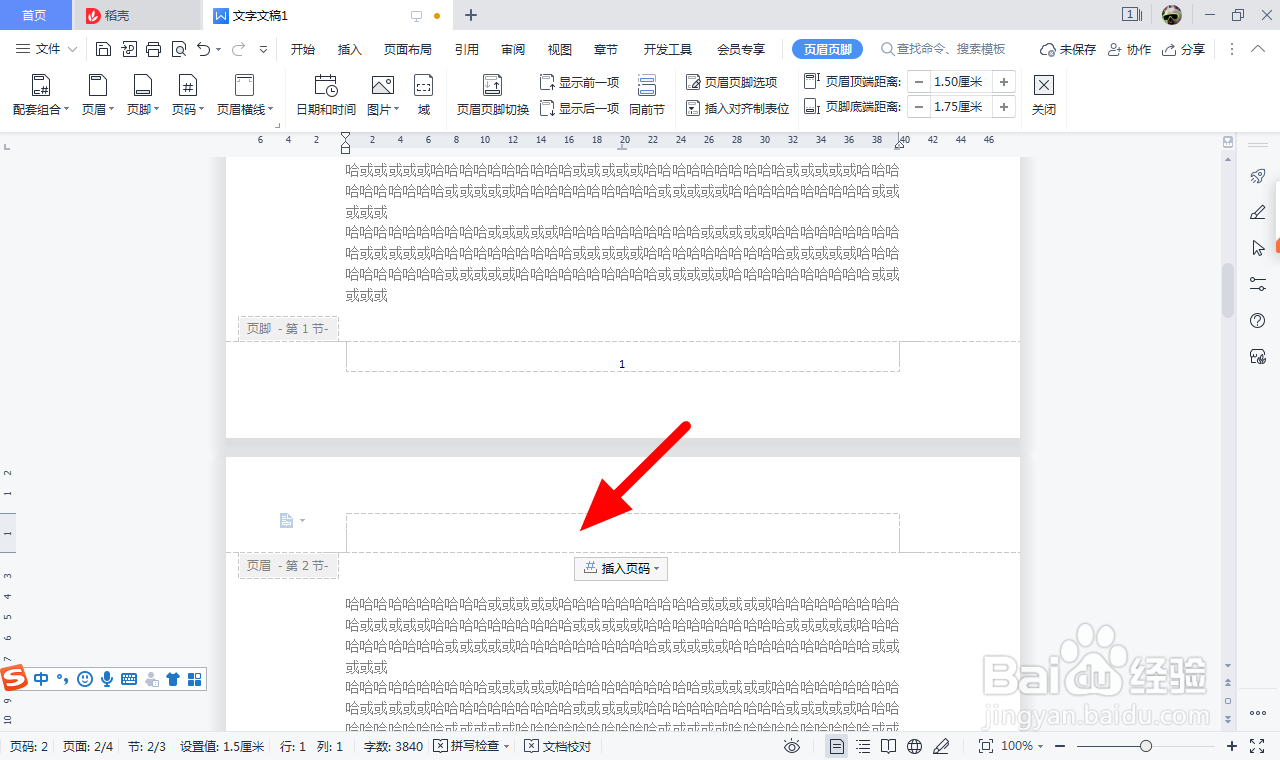The width and height of the screenshot is (1280, 760).
Task: Click the 查找命令、搜索模板 search box
Action: pos(944,49)
